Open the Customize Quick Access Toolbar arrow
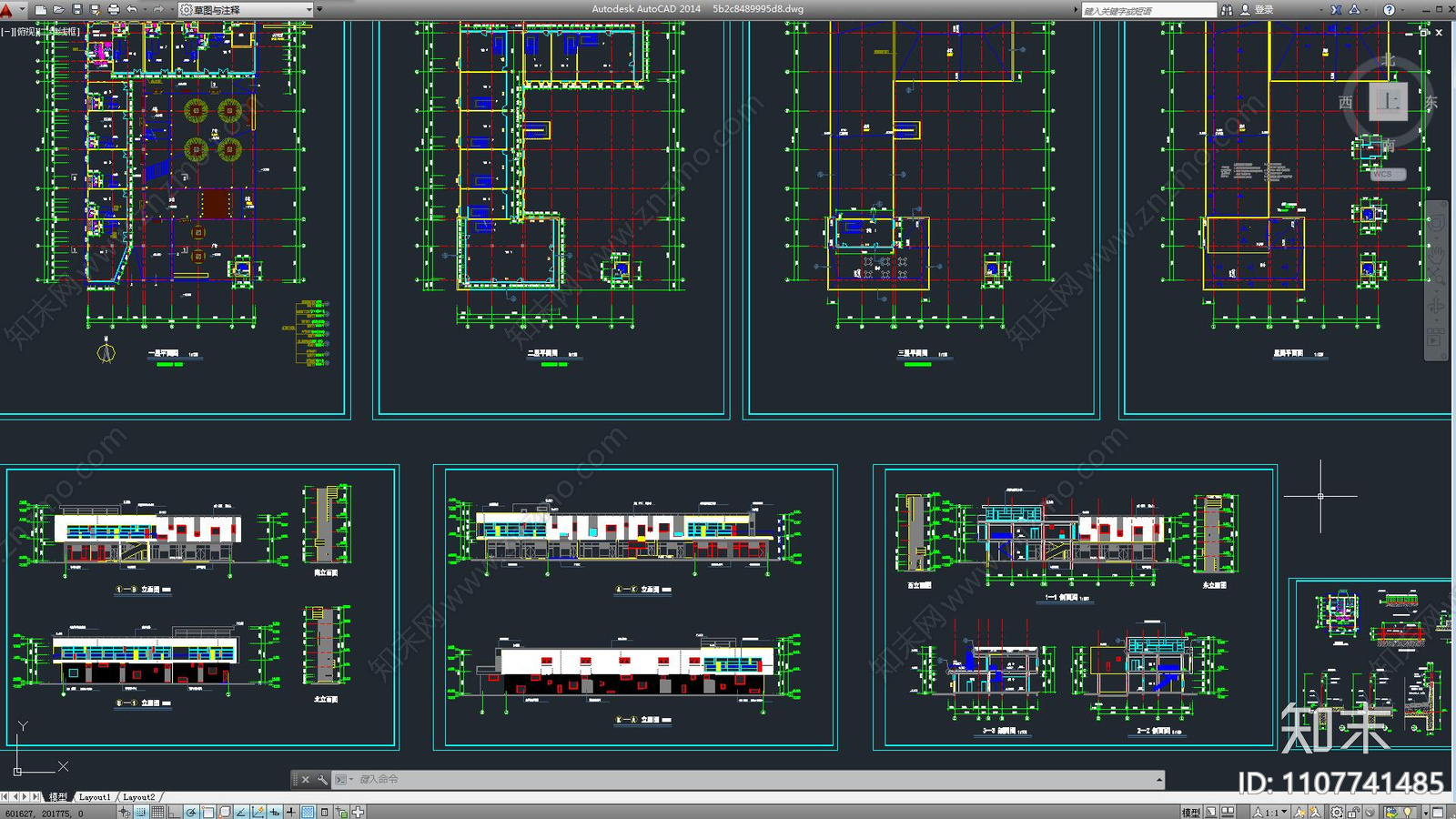The width and height of the screenshot is (1456, 819). [319, 9]
